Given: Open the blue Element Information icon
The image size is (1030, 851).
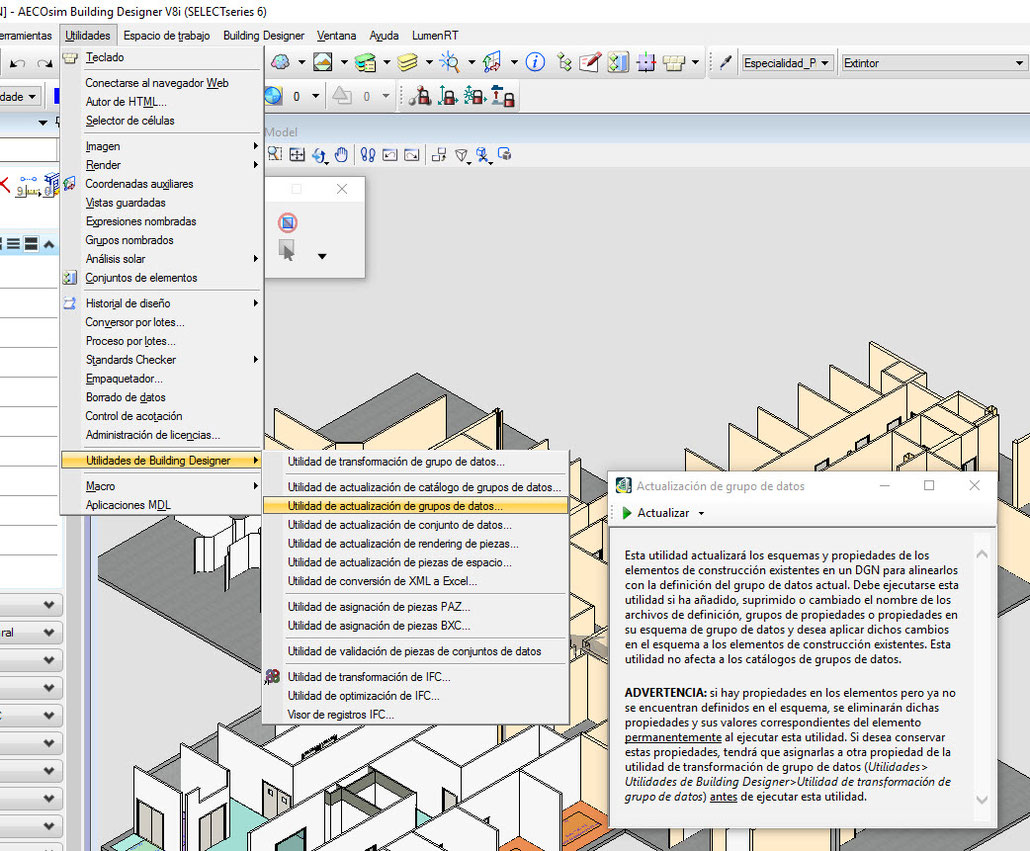Looking at the screenshot, I should (x=535, y=62).
